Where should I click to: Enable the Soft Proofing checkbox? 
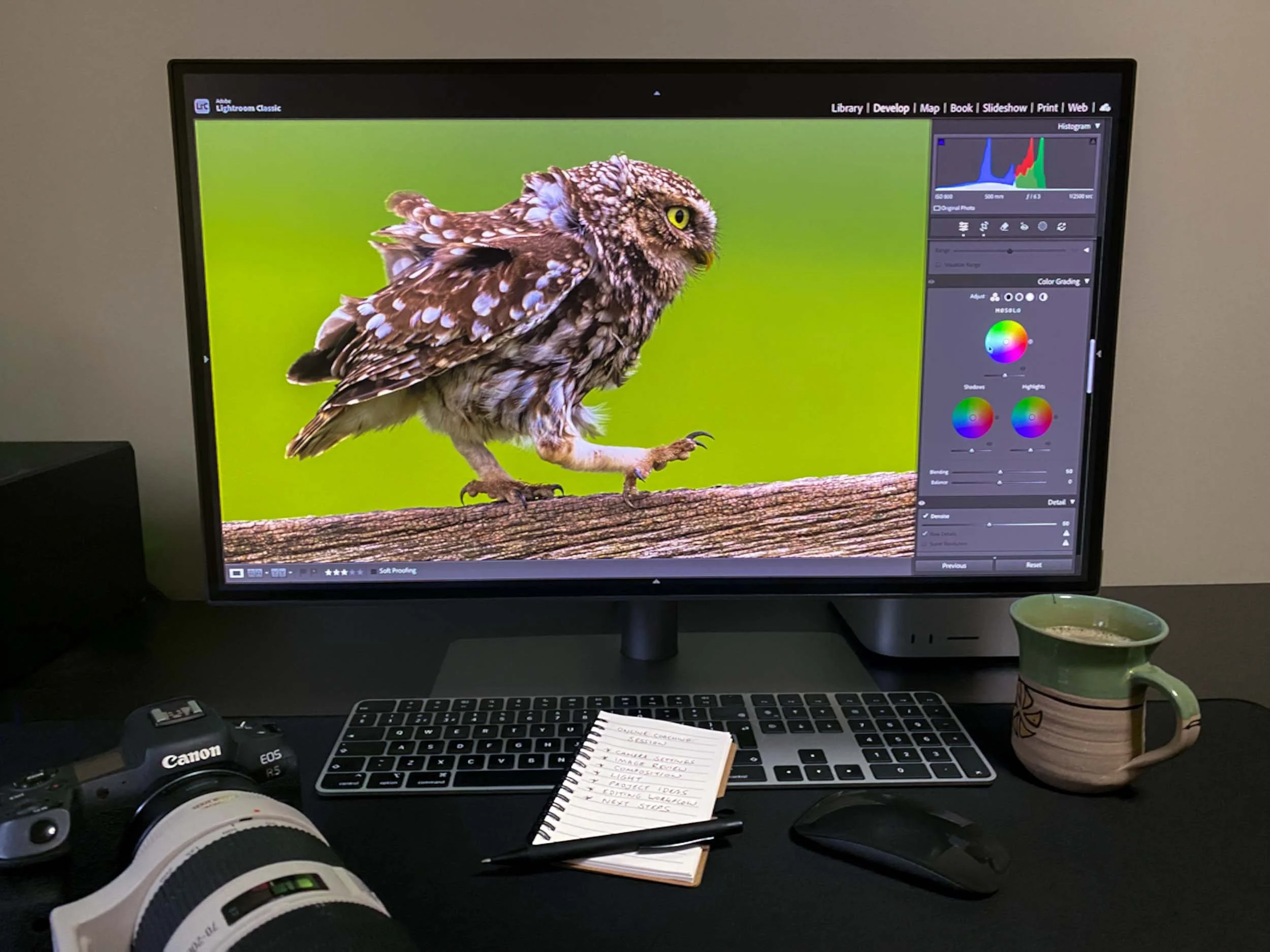[x=374, y=572]
